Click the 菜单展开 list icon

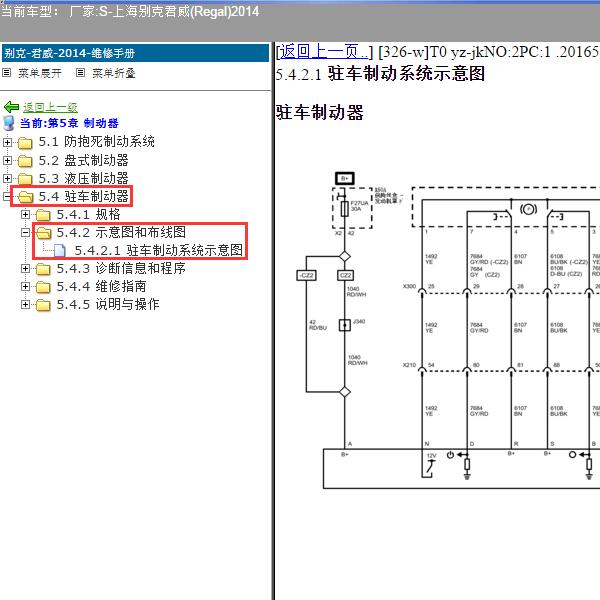7,72
